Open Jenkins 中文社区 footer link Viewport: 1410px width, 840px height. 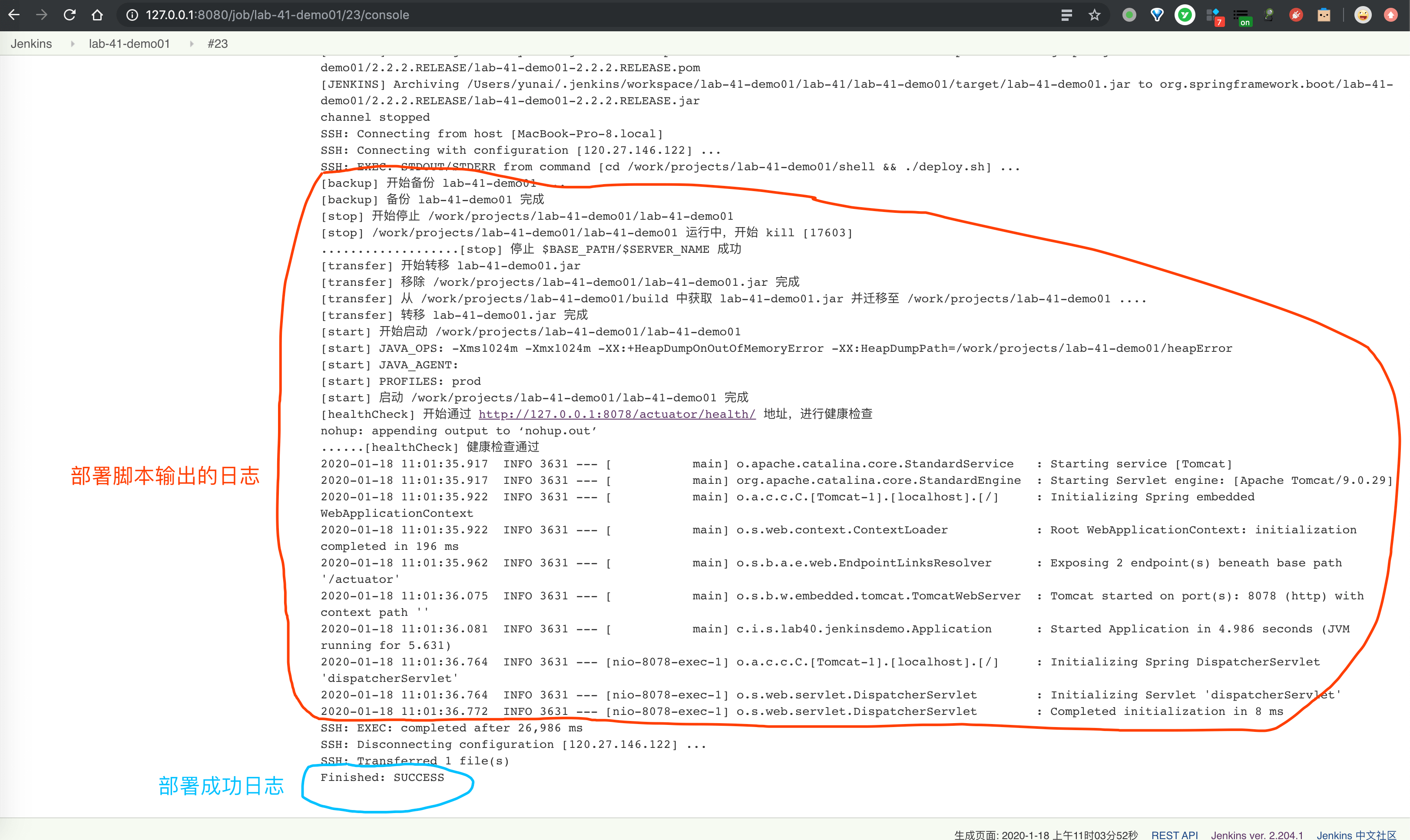coord(1356,835)
